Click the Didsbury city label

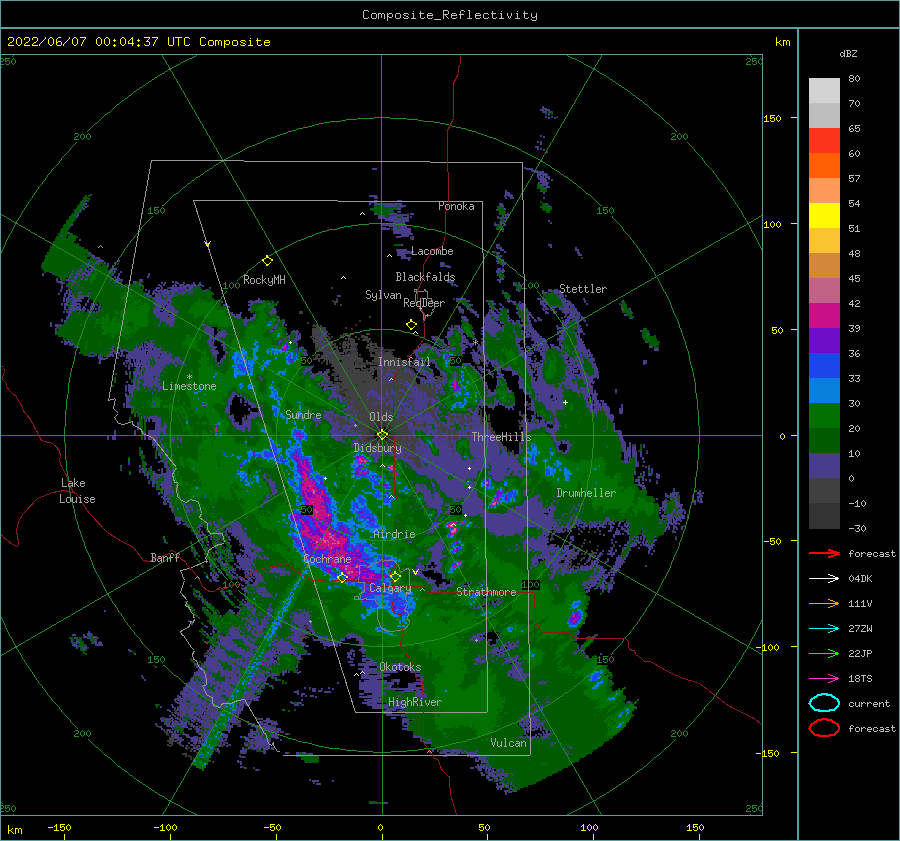point(377,448)
